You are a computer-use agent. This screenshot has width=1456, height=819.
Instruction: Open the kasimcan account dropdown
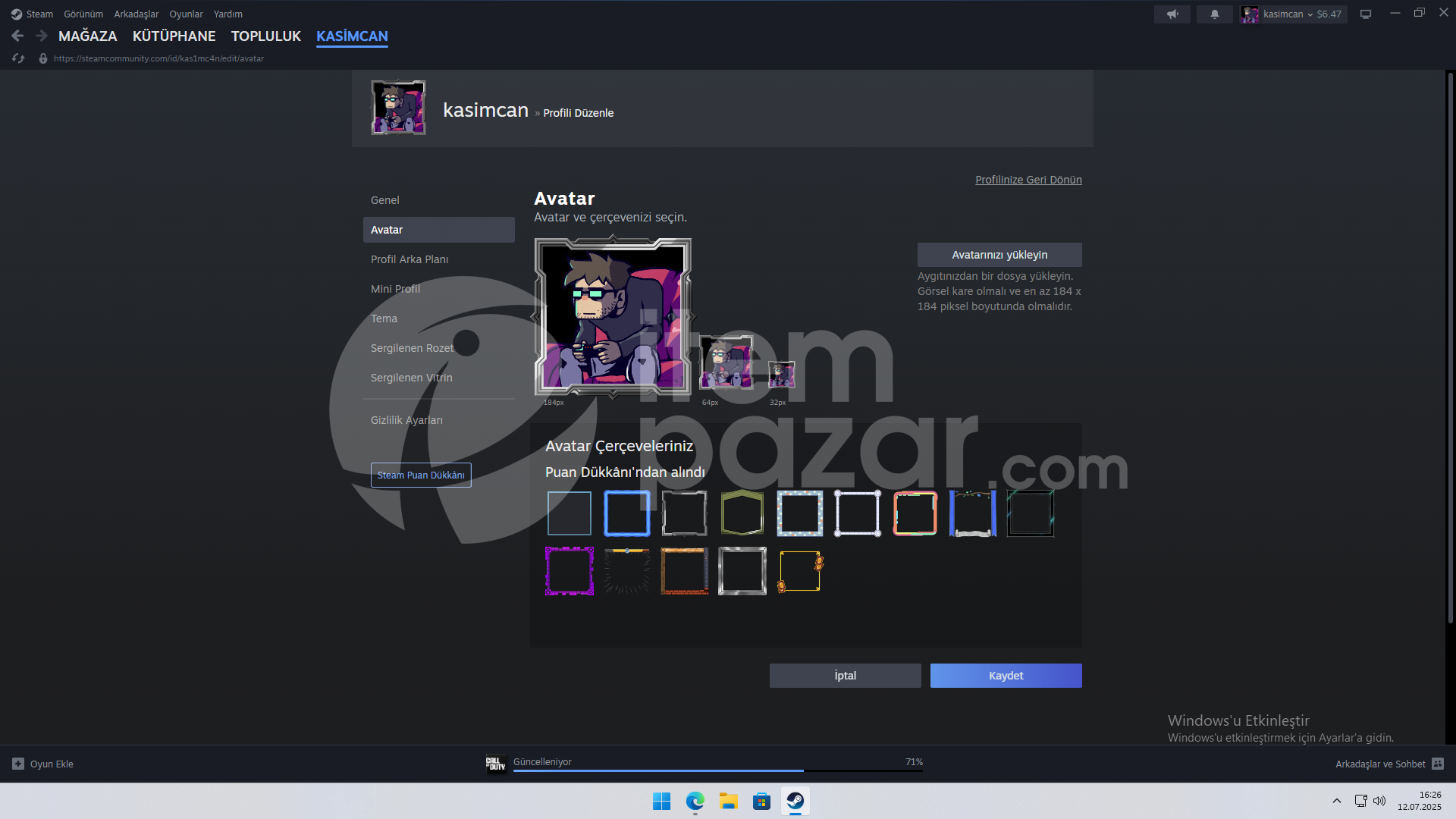pyautogui.click(x=1294, y=14)
